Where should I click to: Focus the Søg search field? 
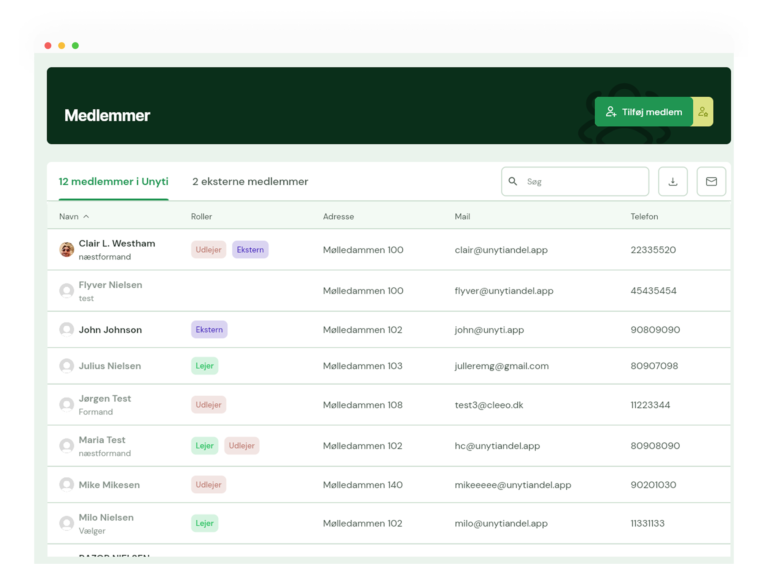click(x=575, y=182)
